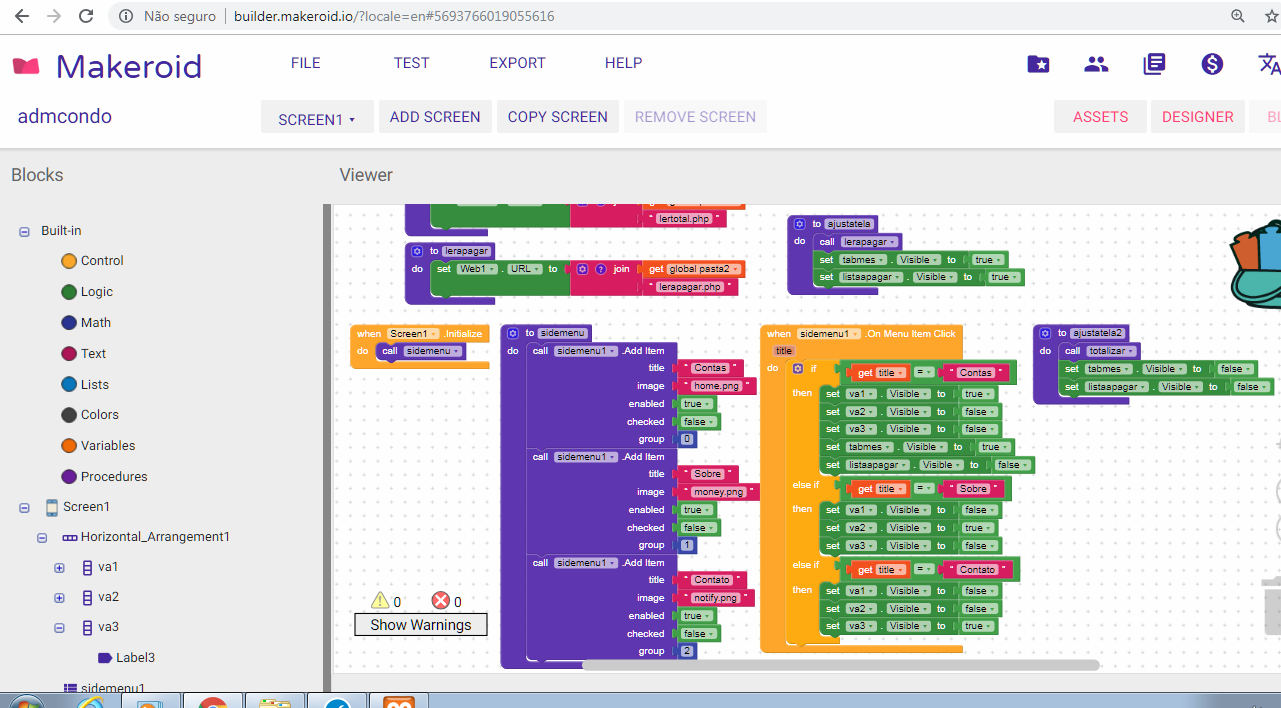Open the documentation library icon
The height and width of the screenshot is (708, 1281).
[x=1154, y=64]
